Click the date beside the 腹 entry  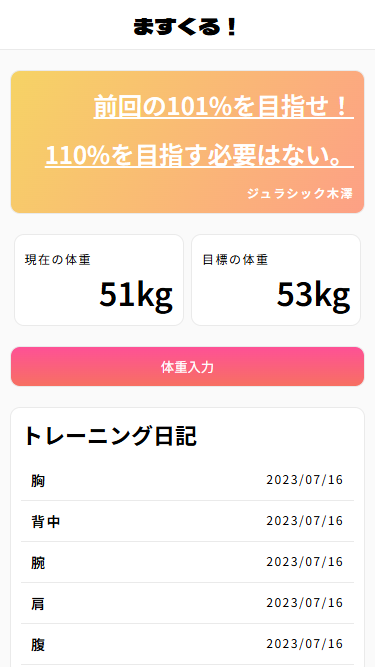(x=304, y=644)
